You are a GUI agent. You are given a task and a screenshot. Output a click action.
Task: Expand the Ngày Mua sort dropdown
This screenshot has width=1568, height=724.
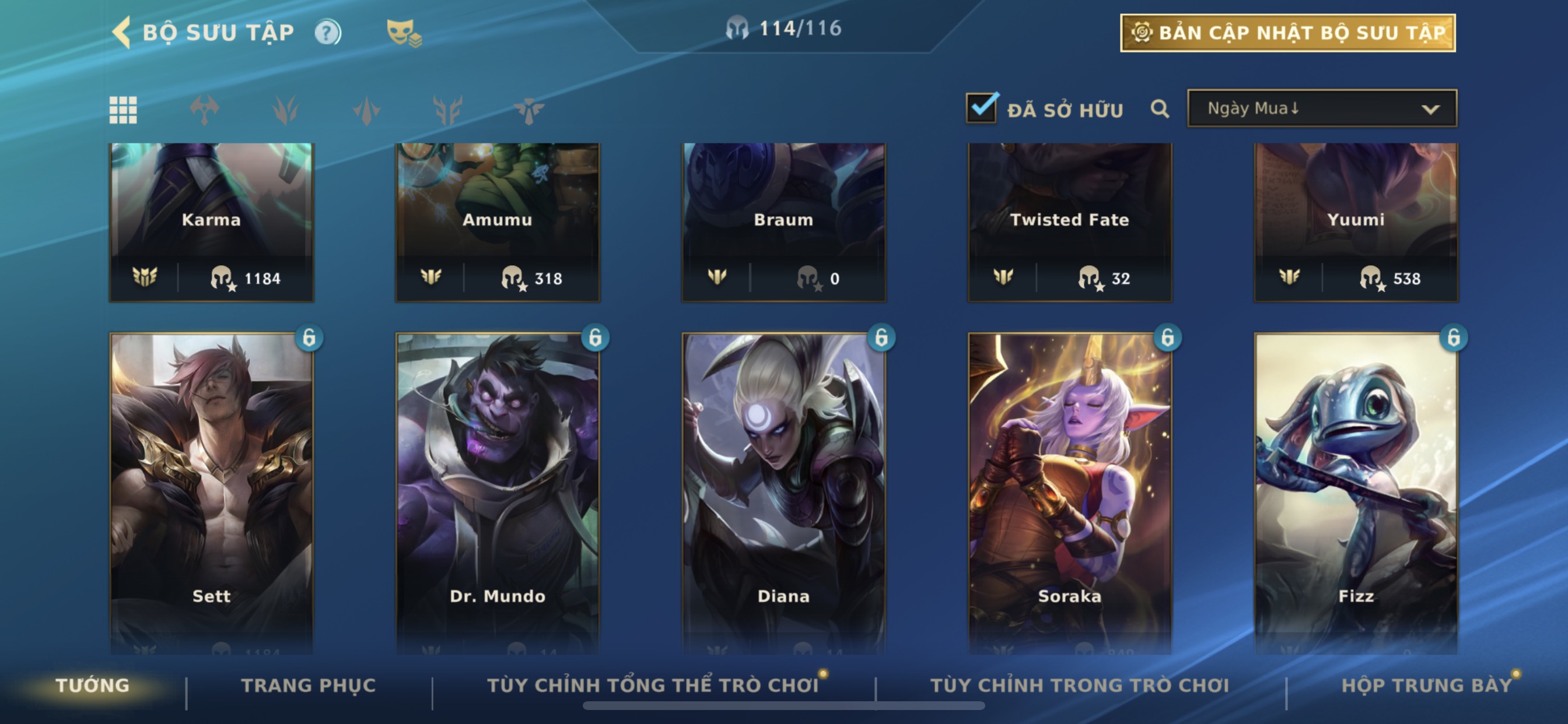1321,108
